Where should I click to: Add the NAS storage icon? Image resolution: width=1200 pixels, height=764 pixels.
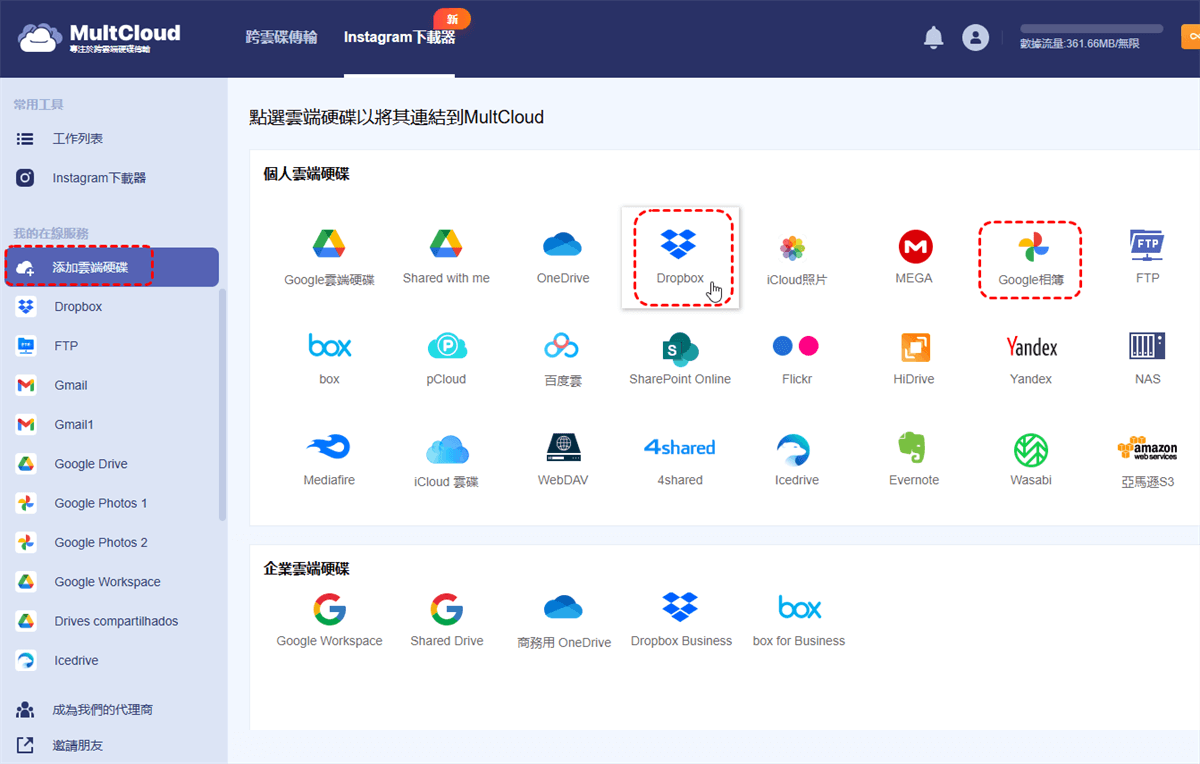click(1147, 346)
